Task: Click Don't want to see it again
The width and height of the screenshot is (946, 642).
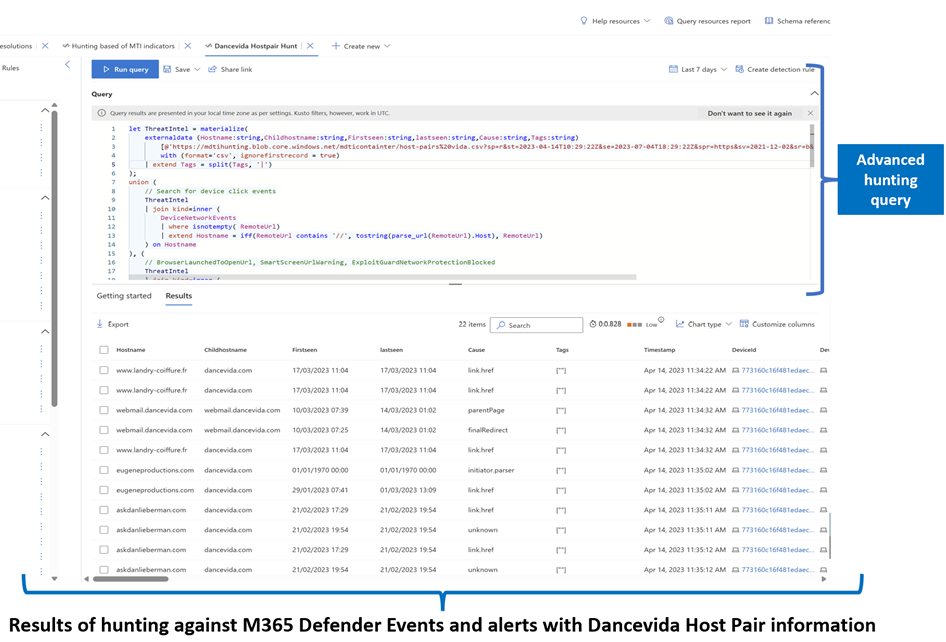Action: coord(749,113)
